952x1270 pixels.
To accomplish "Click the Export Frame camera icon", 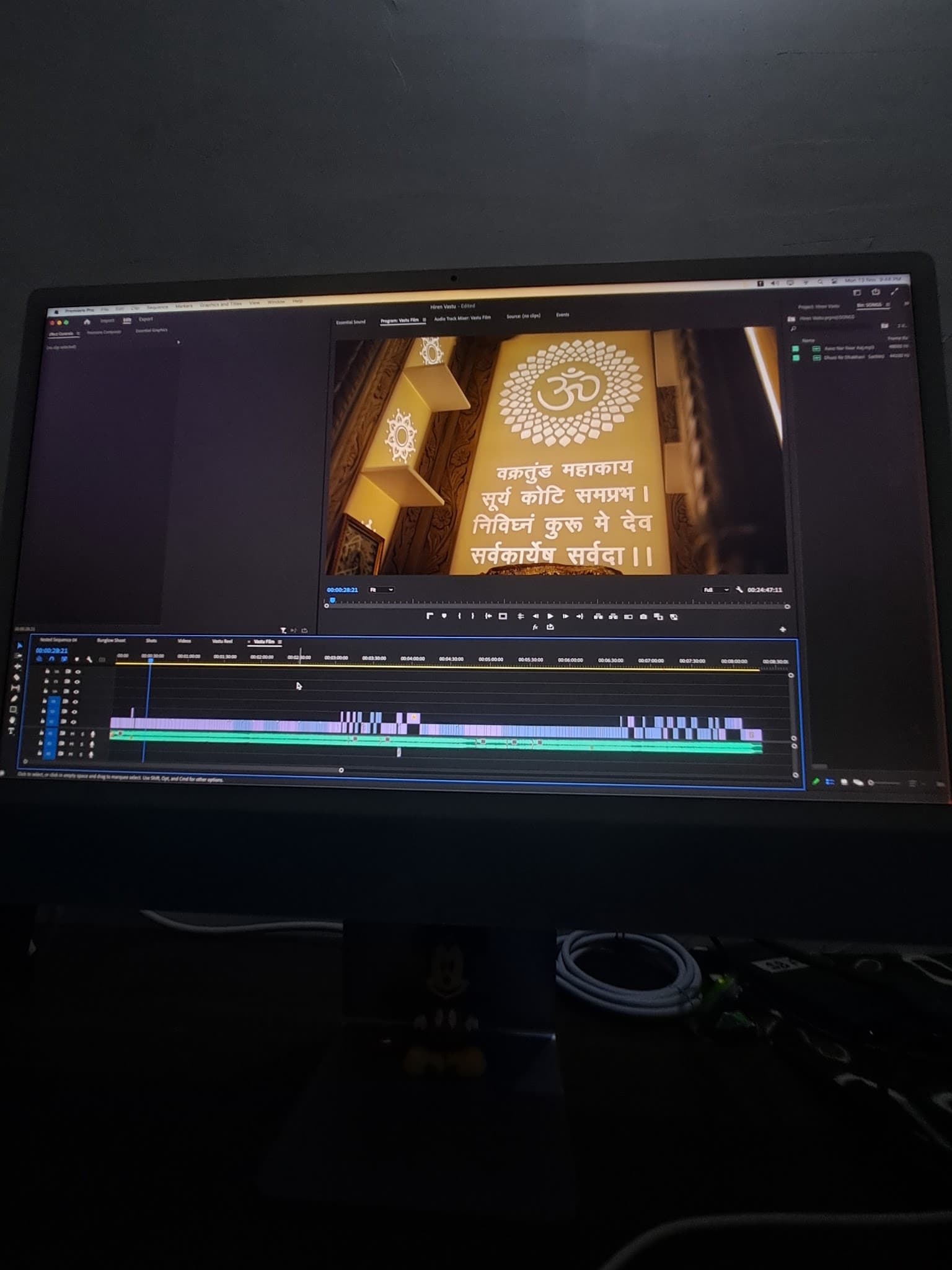I will coord(643,616).
